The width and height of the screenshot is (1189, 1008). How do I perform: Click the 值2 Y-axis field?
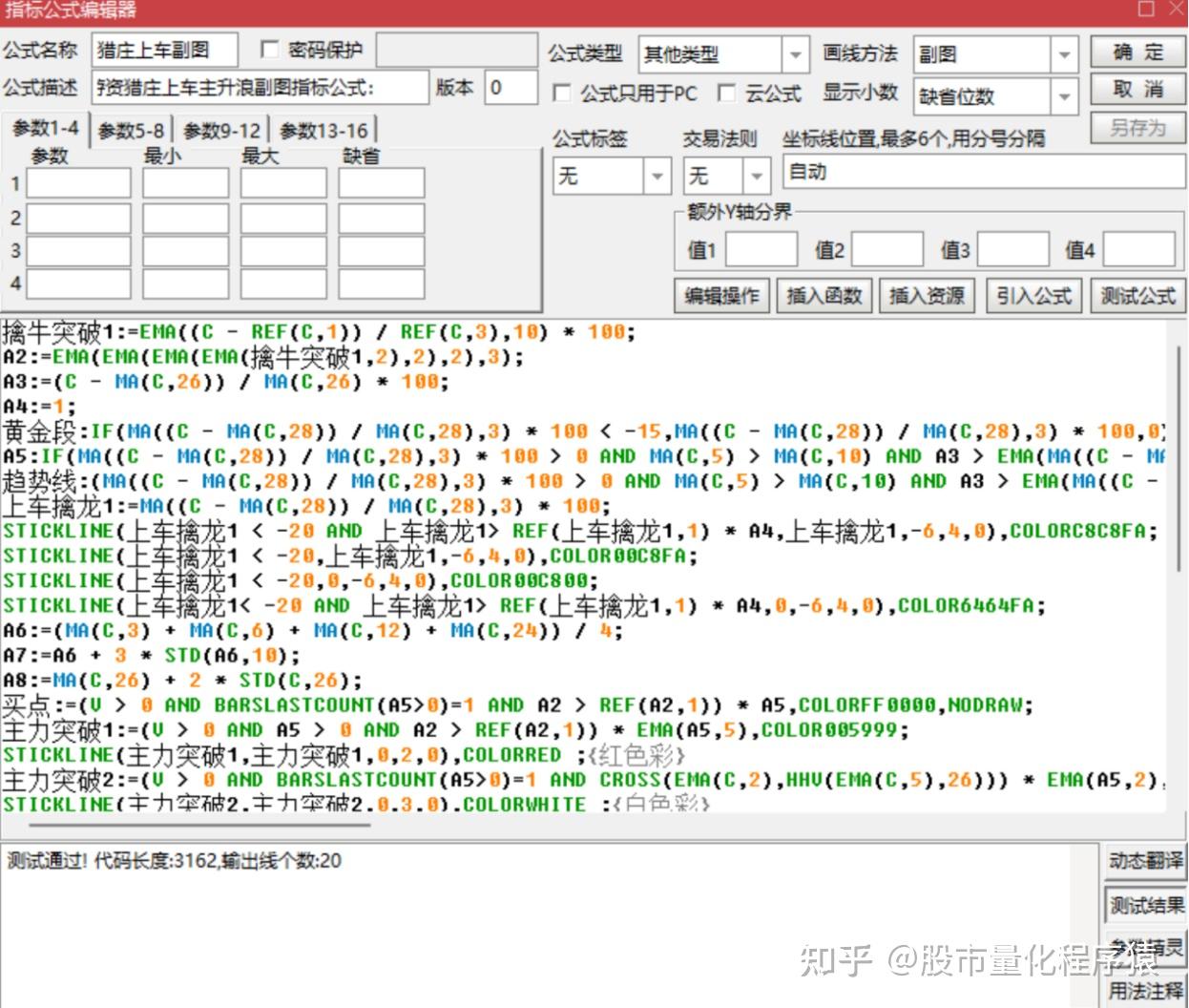point(887,249)
